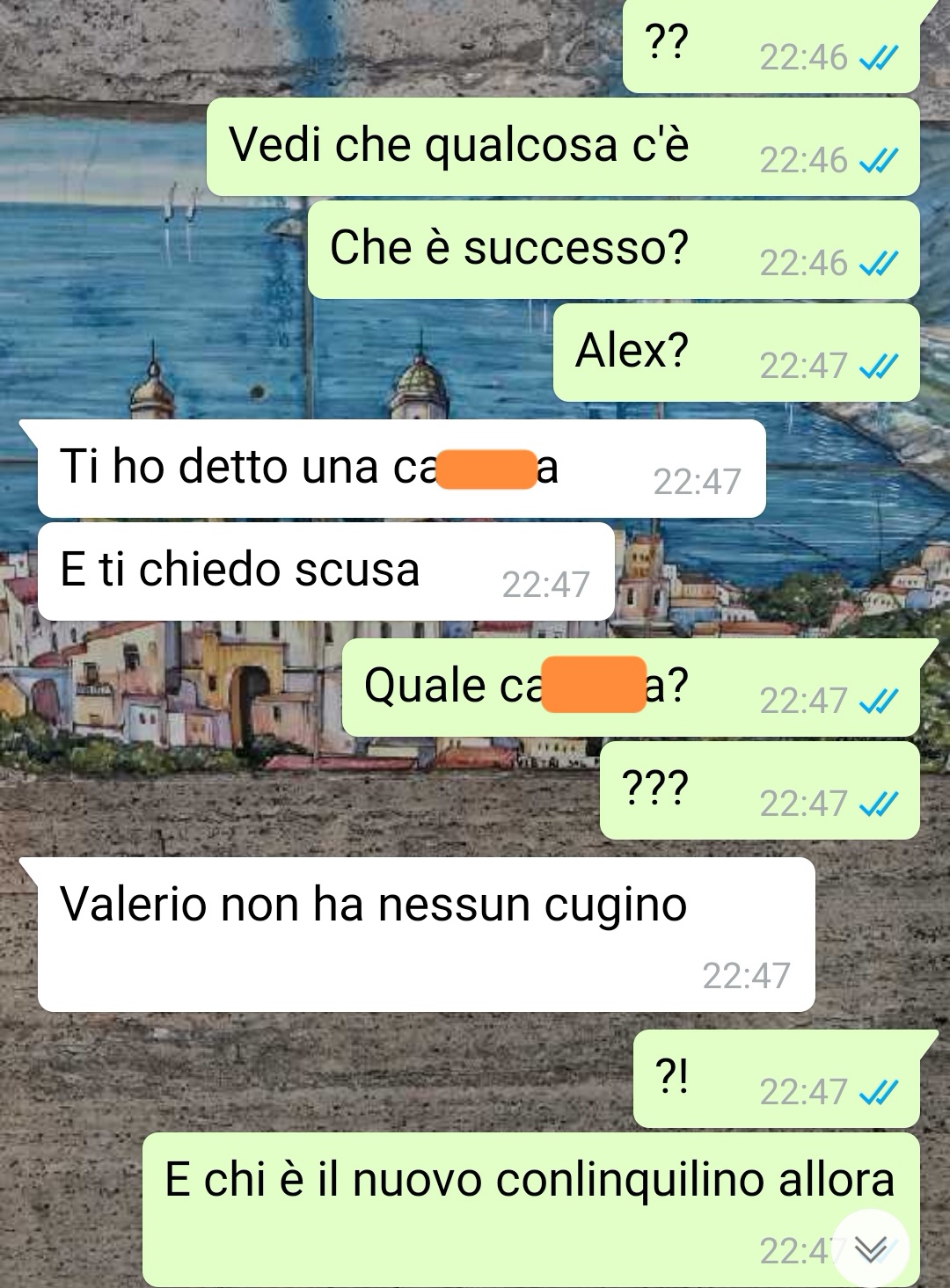
Task: Click blue ticks on top '??' message
Action: 878,58
